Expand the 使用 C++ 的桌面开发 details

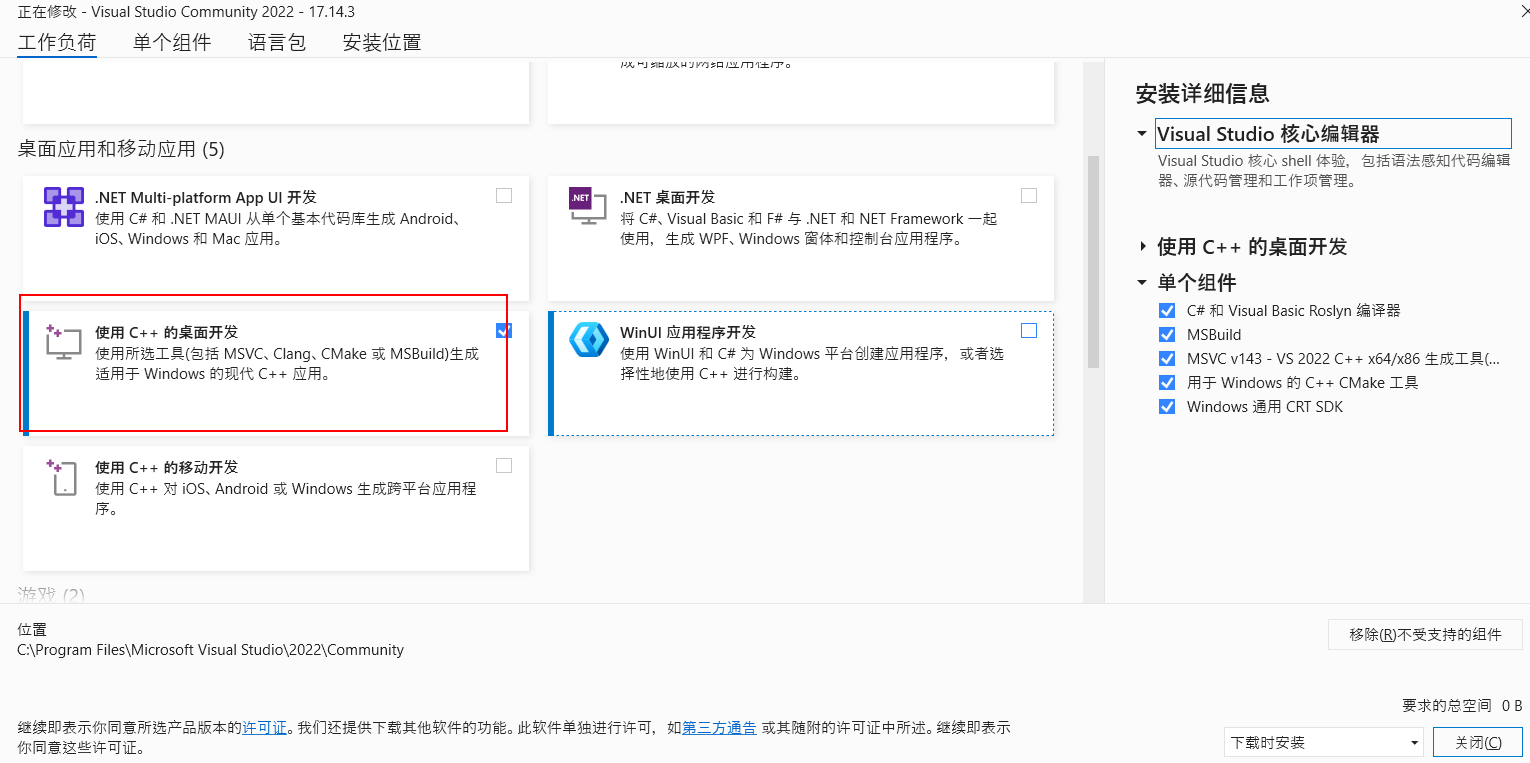point(1141,247)
